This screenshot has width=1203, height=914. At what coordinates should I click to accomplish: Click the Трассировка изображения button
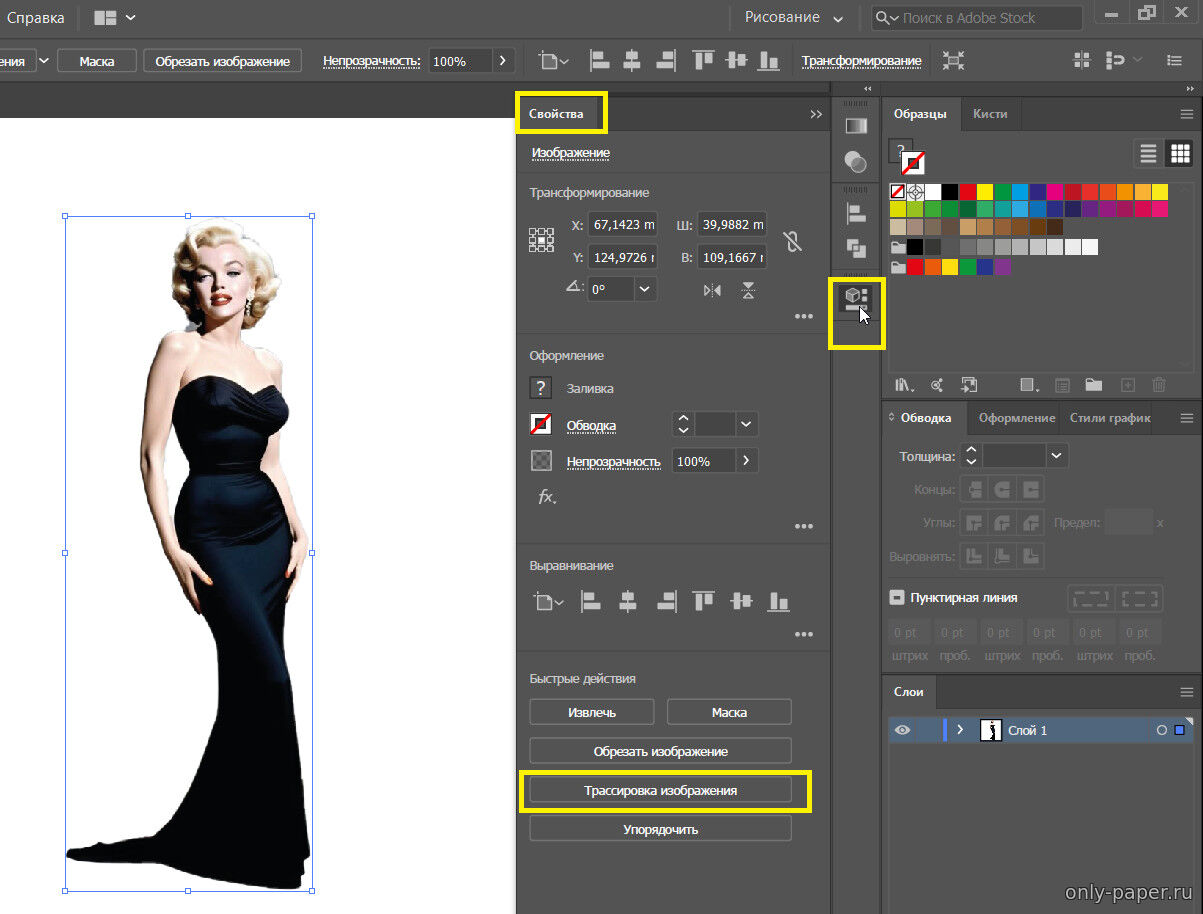pos(660,790)
